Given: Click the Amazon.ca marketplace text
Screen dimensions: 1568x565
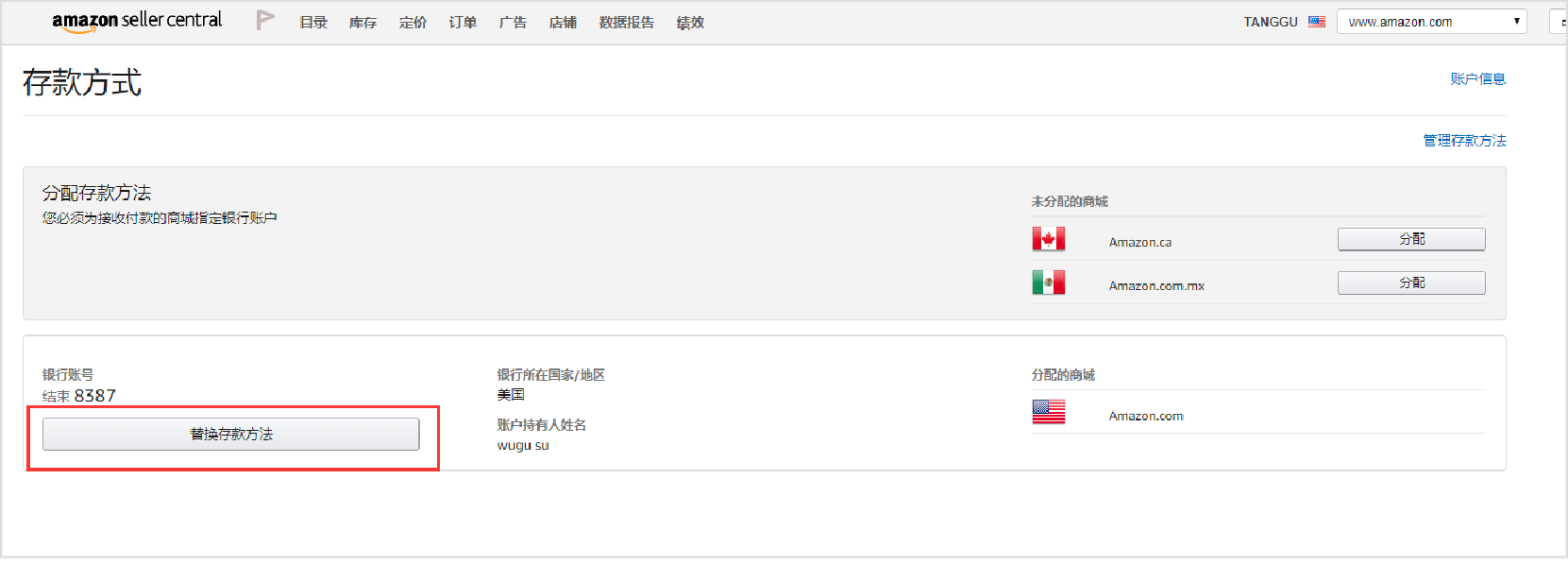Looking at the screenshot, I should tap(1140, 243).
